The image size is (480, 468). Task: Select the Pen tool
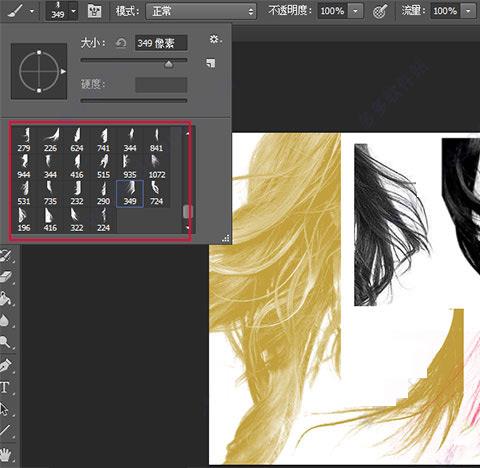tap(5, 366)
